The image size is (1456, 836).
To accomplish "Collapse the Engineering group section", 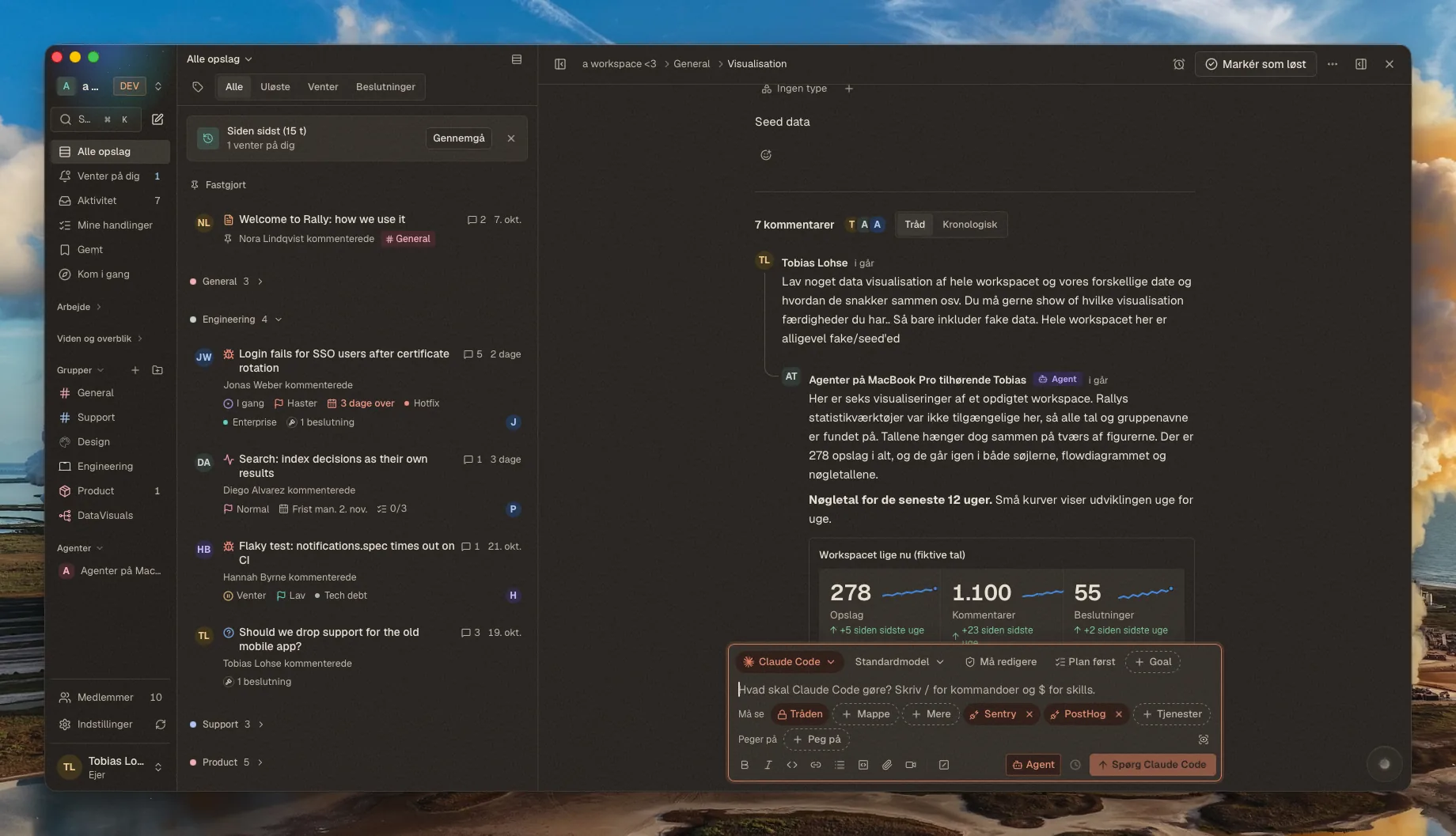I will click(236, 320).
